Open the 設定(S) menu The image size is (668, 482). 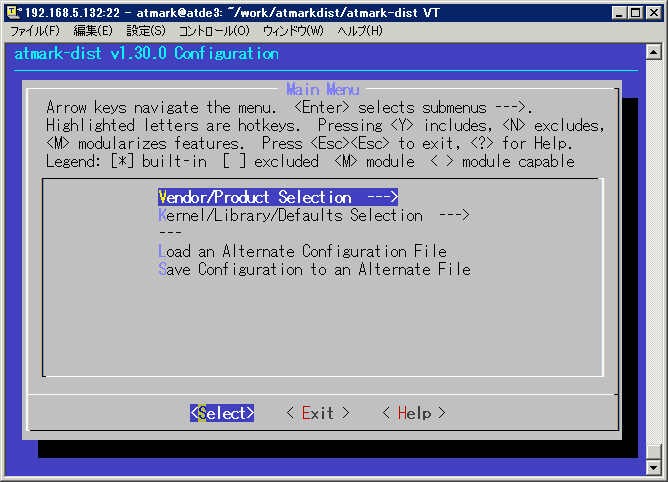(146, 31)
